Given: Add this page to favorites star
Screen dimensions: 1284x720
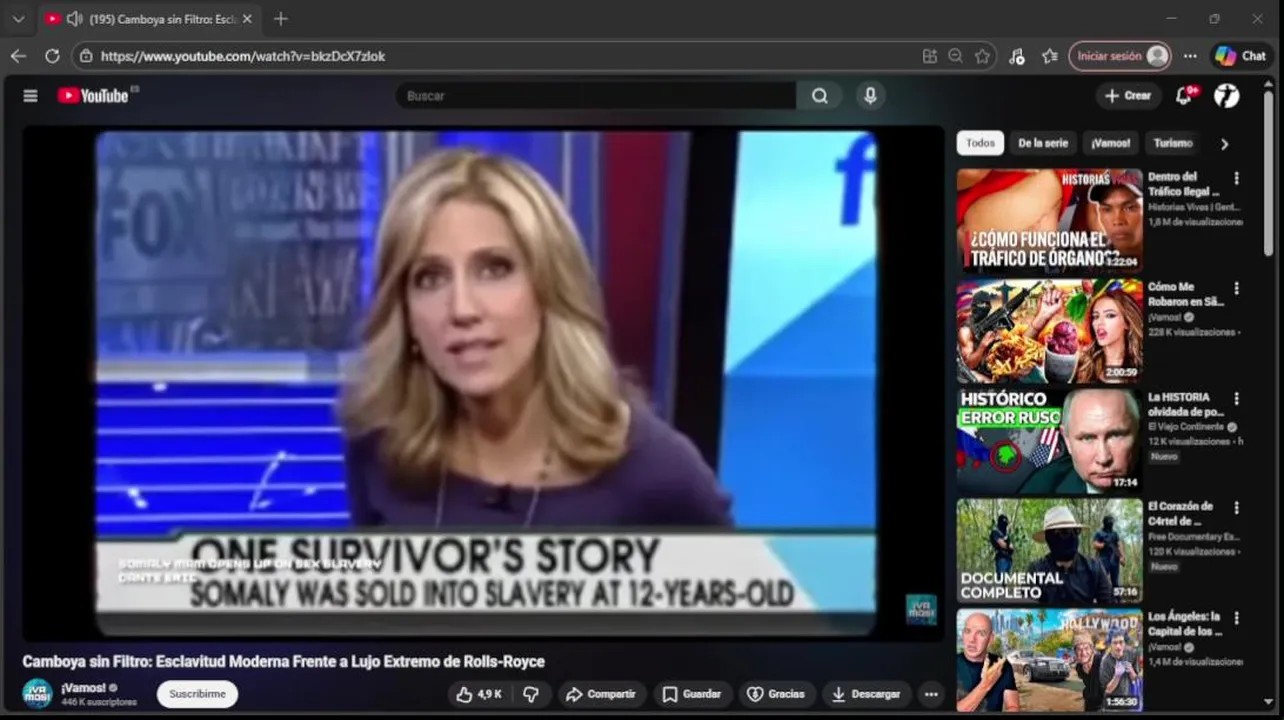Looking at the screenshot, I should [982, 57].
